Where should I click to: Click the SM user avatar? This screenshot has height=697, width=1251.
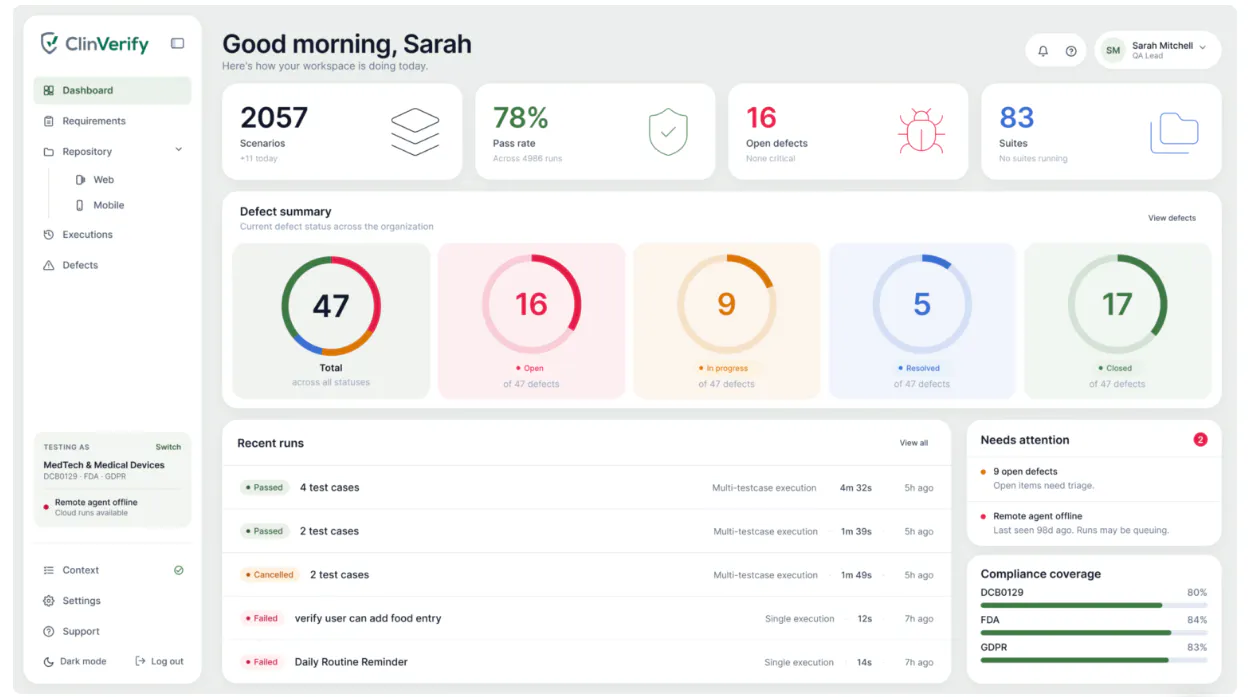click(1113, 50)
